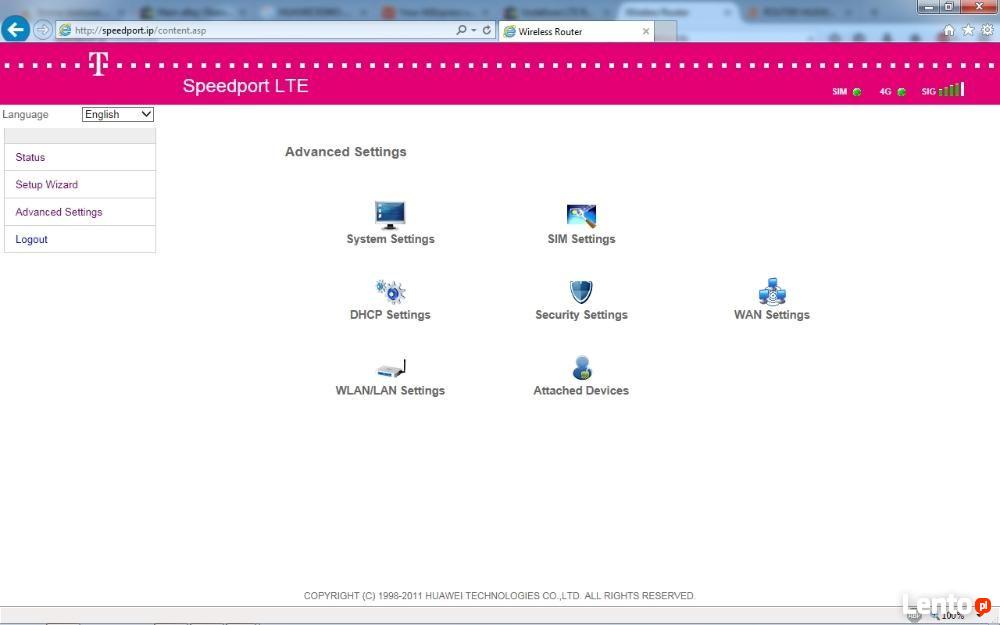Click the browser forward arrow

click(x=42, y=30)
